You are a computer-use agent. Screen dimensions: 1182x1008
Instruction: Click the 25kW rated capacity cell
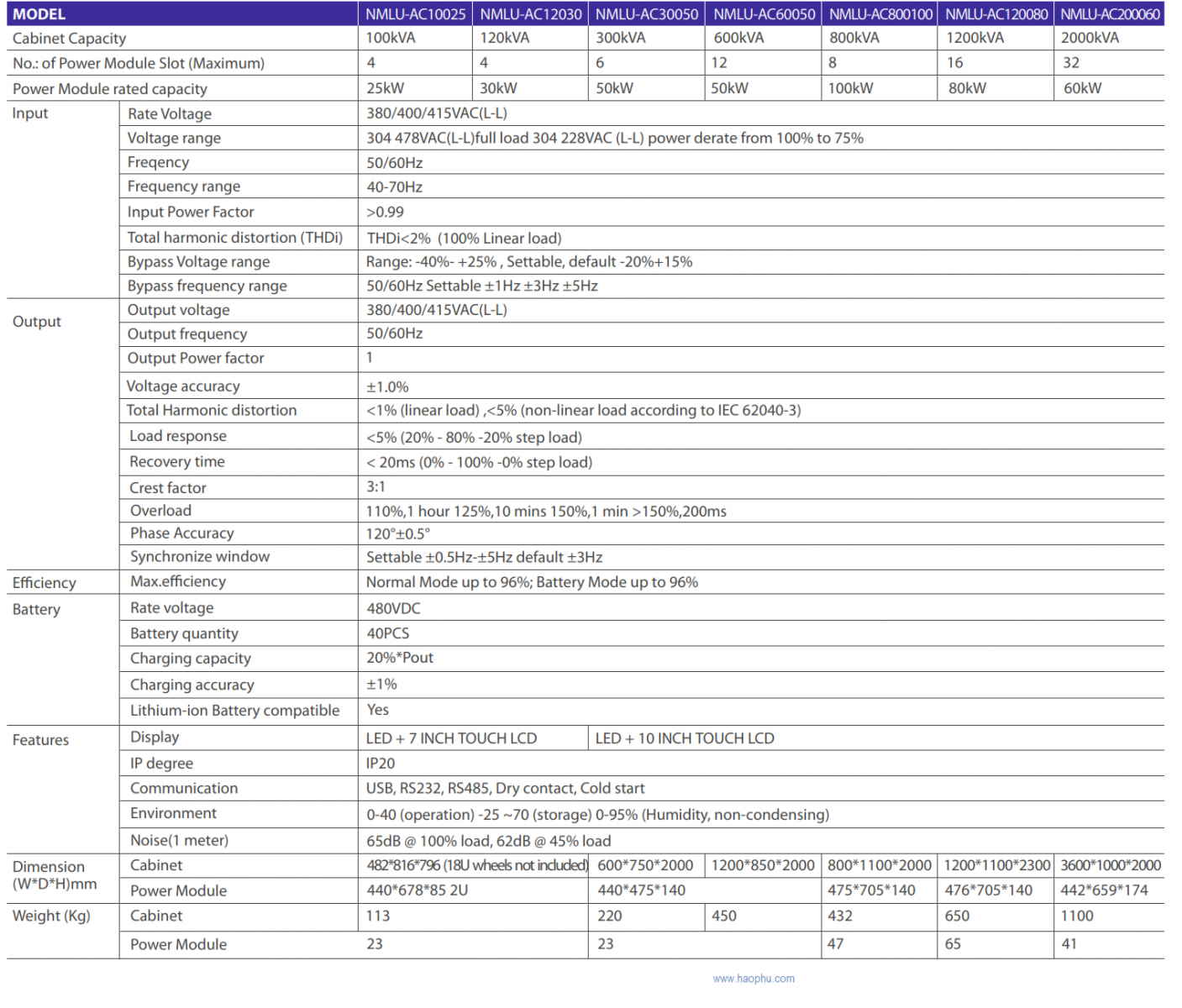point(385,88)
